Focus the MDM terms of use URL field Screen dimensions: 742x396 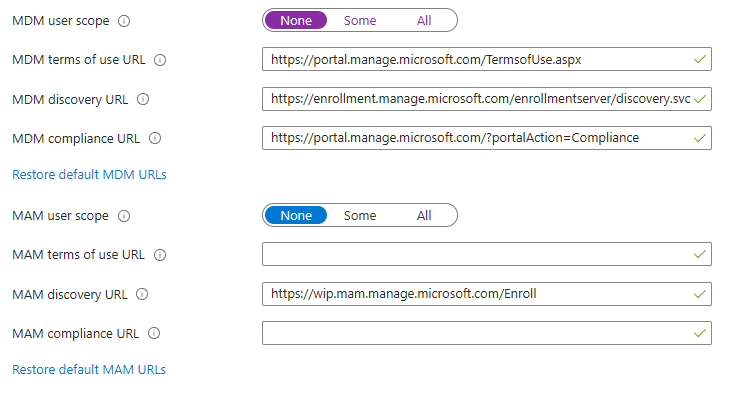487,59
